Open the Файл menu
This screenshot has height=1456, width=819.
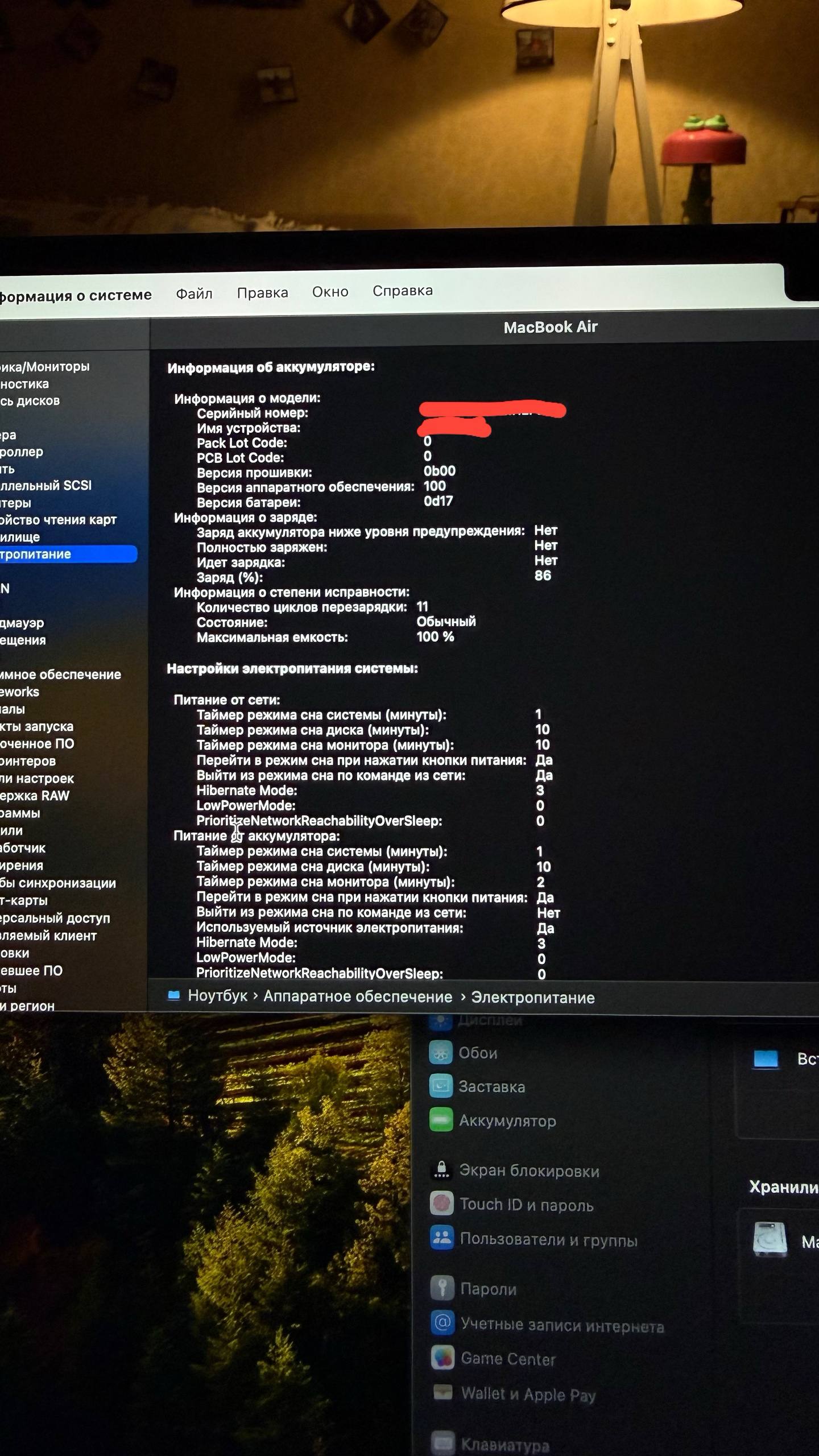point(194,293)
